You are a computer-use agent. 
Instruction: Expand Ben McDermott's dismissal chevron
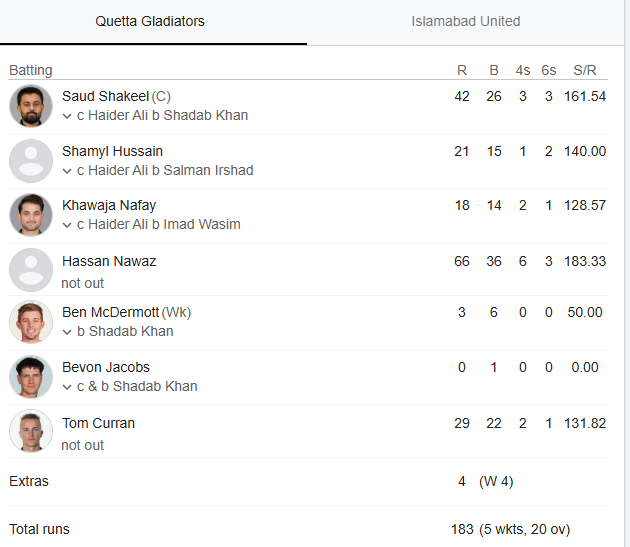(67, 332)
